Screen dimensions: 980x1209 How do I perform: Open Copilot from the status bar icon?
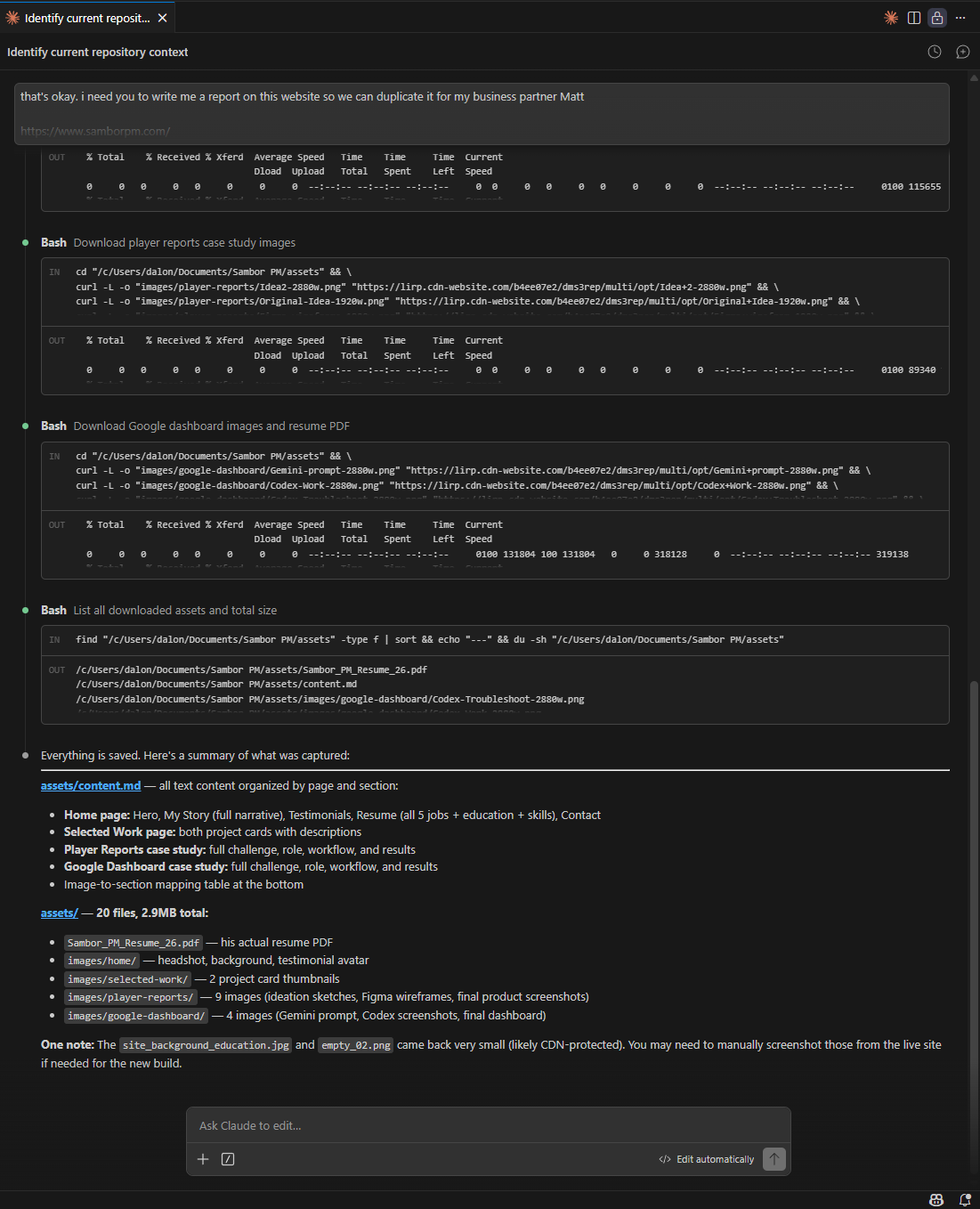pos(936,1198)
